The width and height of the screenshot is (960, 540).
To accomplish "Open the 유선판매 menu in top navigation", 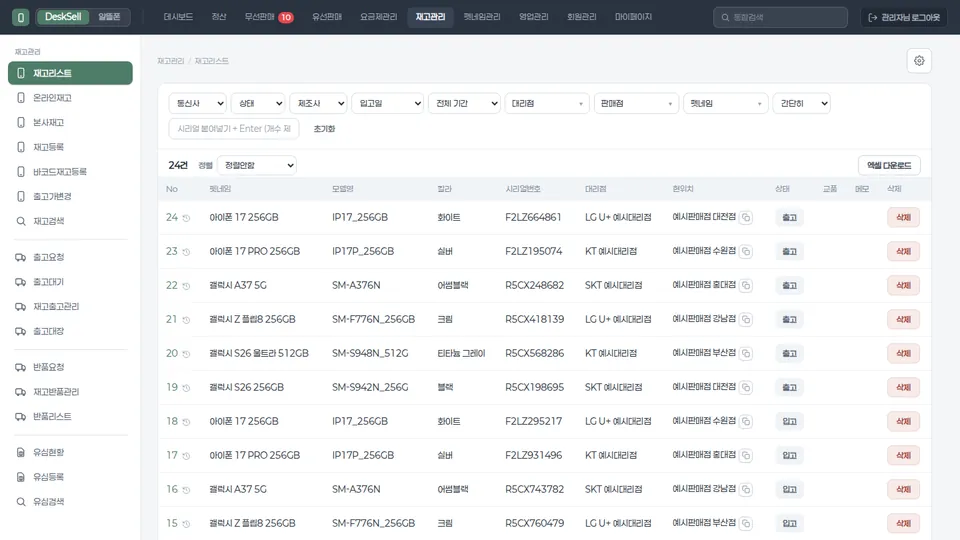I will click(x=327, y=17).
